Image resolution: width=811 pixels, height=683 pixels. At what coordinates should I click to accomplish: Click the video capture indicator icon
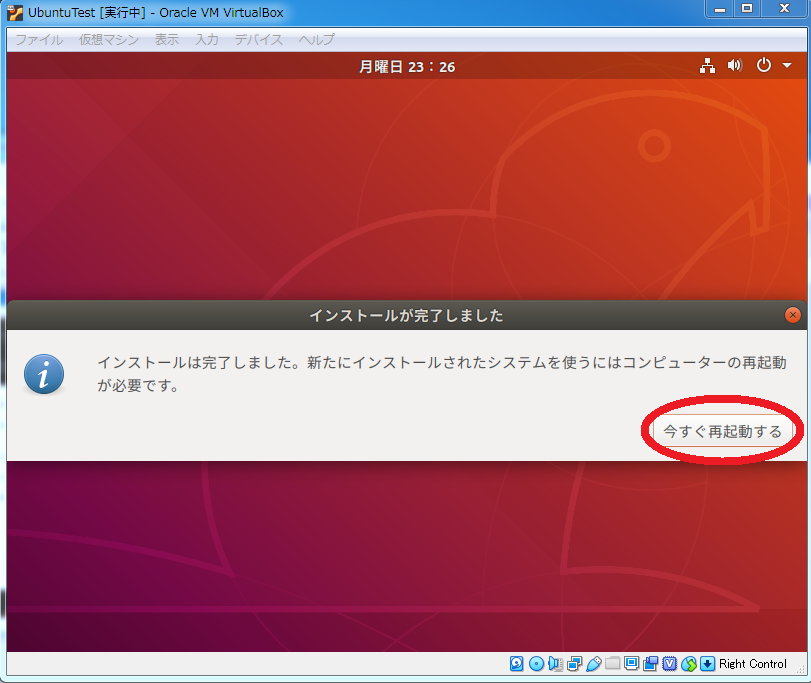click(x=650, y=663)
